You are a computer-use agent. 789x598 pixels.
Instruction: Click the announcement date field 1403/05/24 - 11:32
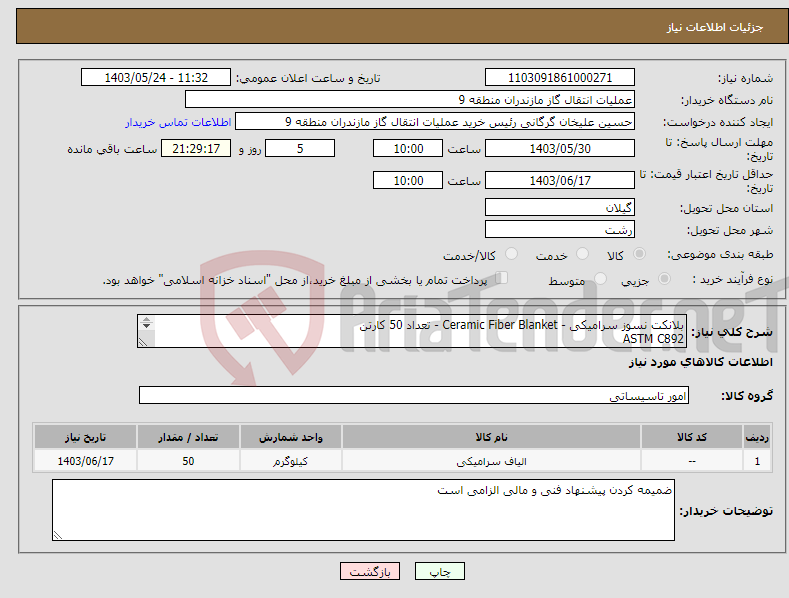click(156, 78)
